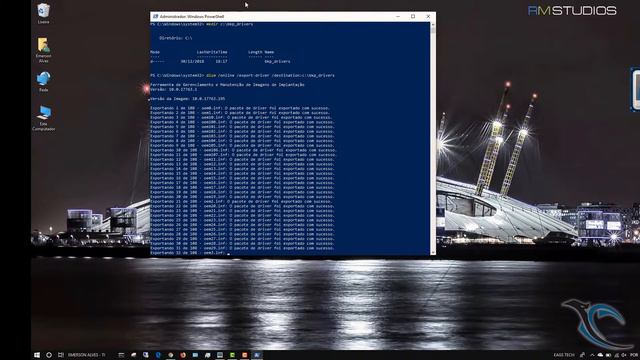The width and height of the screenshot is (640, 360).
Task: Click the EMERSON ALVES - TI taskbar toolbar label
Action: (x=87, y=355)
